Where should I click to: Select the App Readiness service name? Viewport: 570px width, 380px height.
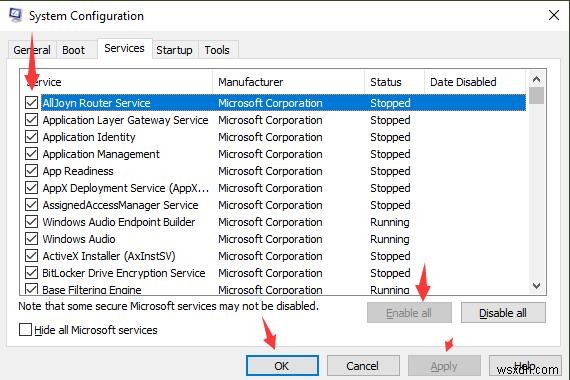(78, 171)
